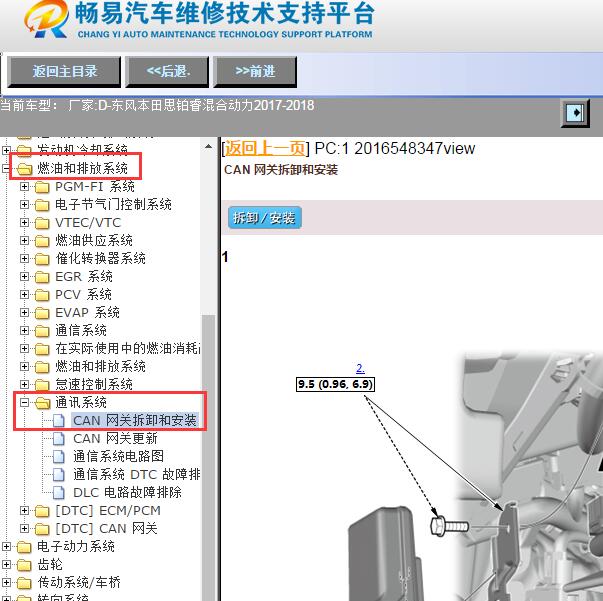Screen dimensions: 603x601
Task: Click the PCV 系统 folder icon
Action: click(42, 295)
